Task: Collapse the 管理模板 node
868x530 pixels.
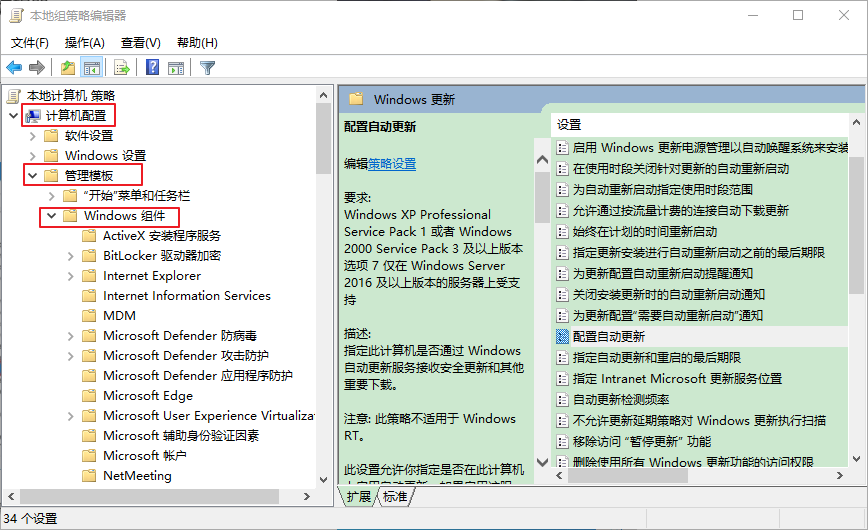Action: [33, 176]
